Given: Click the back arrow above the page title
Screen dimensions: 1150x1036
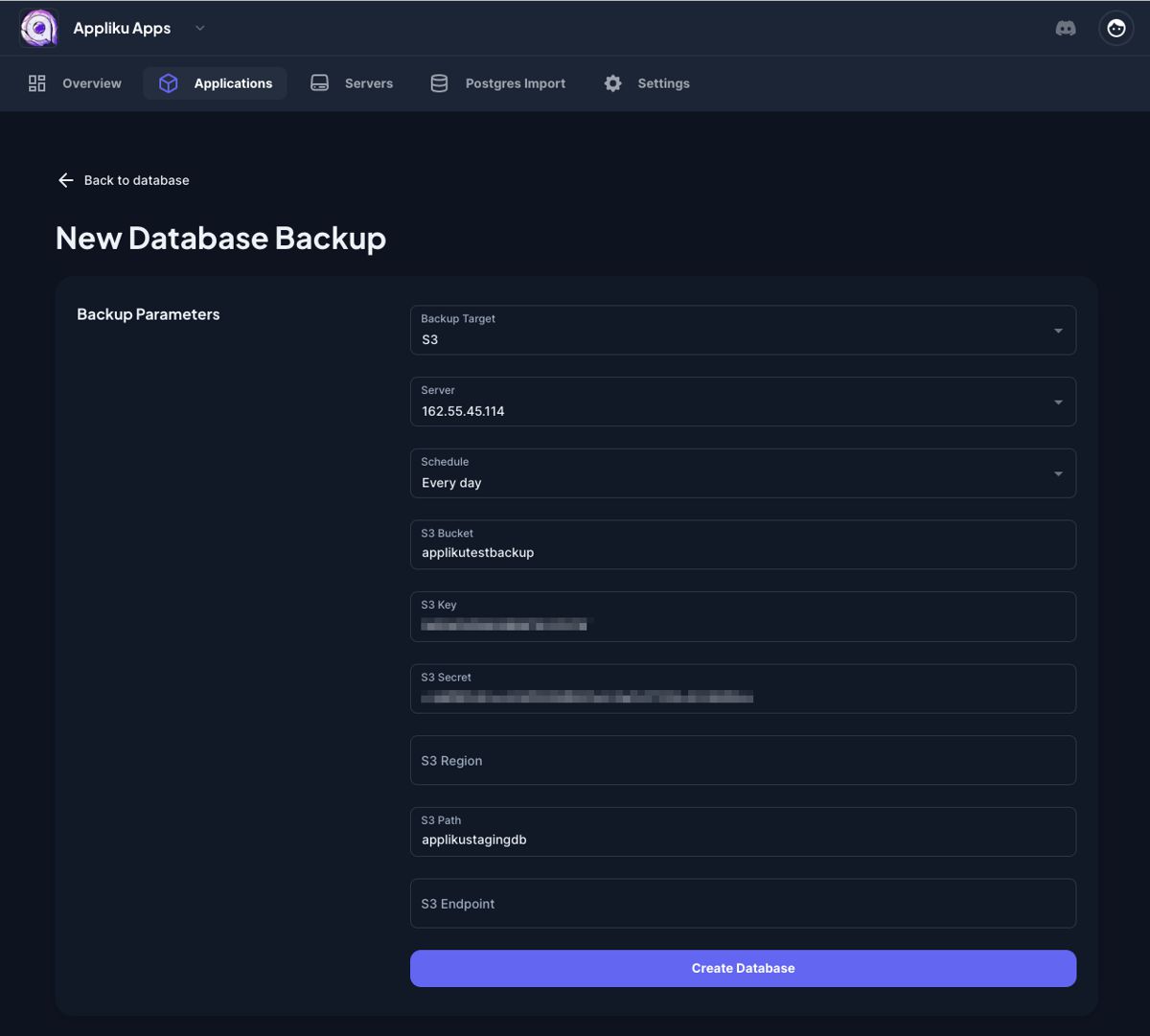Looking at the screenshot, I should [x=64, y=180].
